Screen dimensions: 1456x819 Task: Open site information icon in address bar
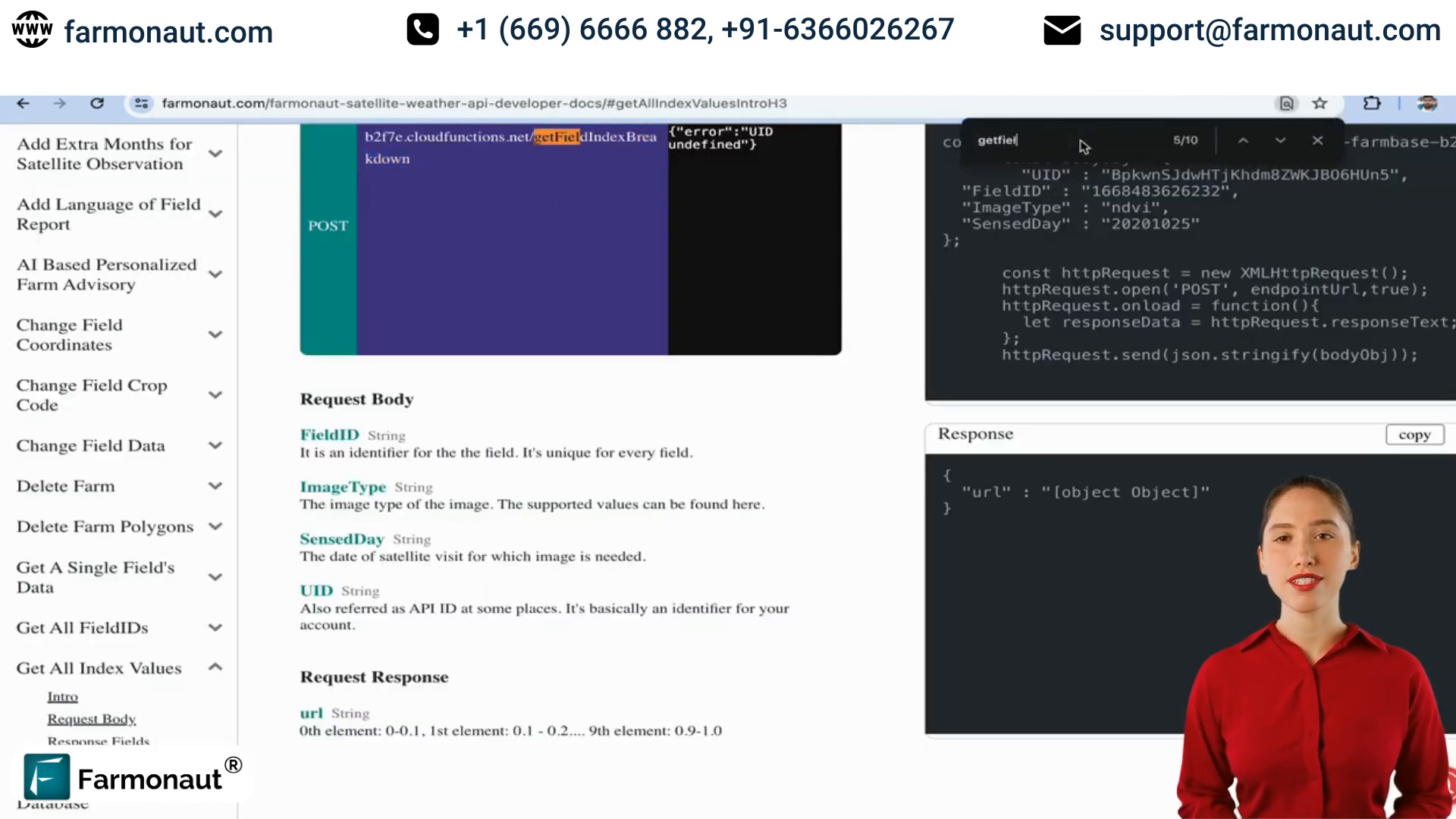tap(141, 103)
